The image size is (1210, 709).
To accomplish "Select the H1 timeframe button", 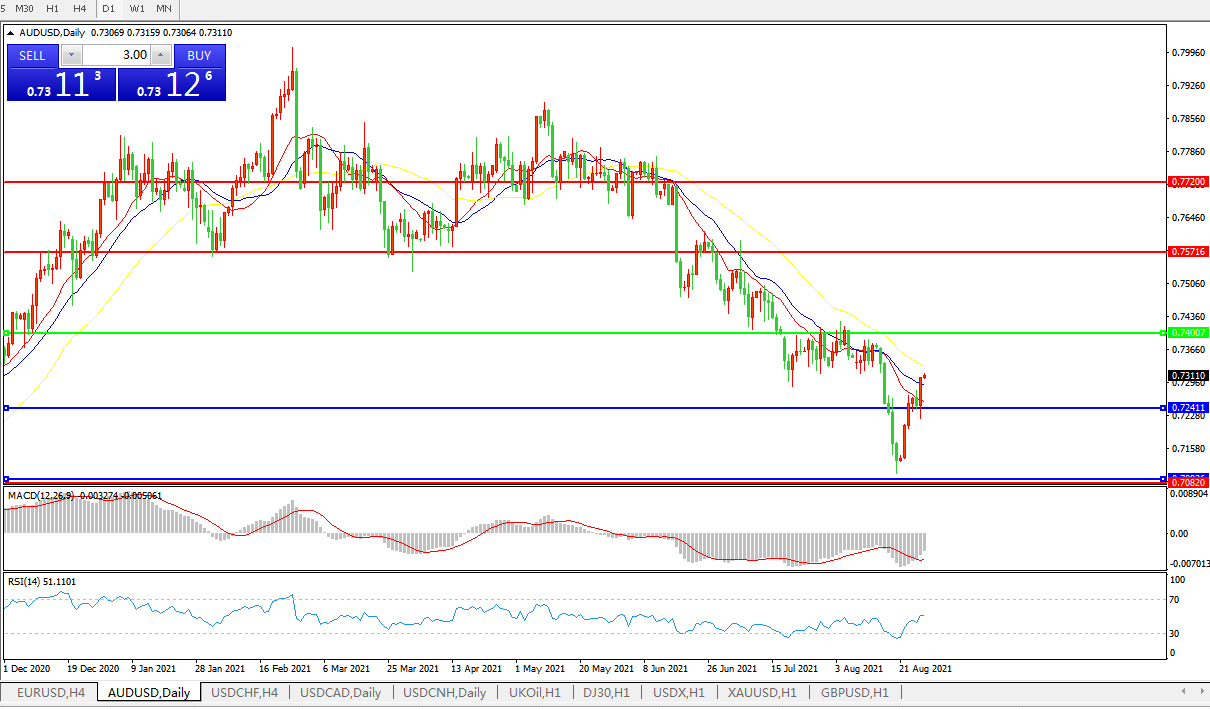I will click(x=53, y=8).
